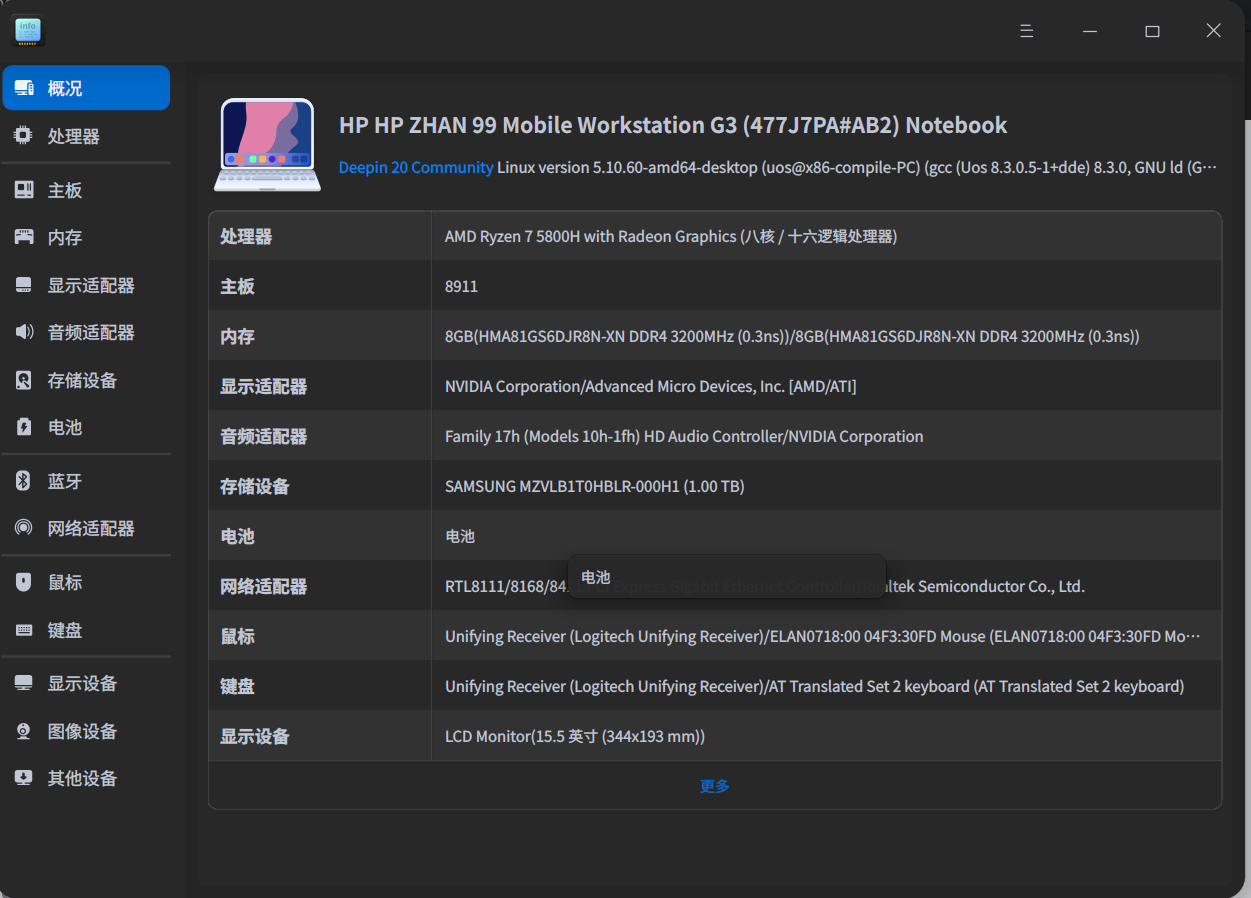Click the Device Manager app icon in title bar
The width and height of the screenshot is (1251, 898).
coord(28,31)
